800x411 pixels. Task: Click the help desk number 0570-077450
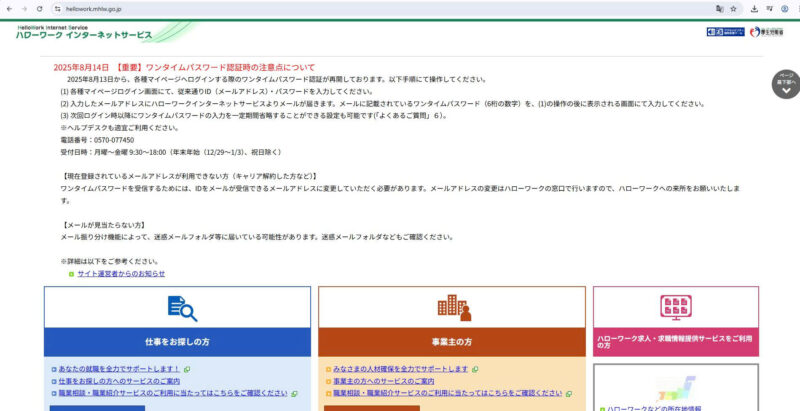pyautogui.click(x=114, y=140)
